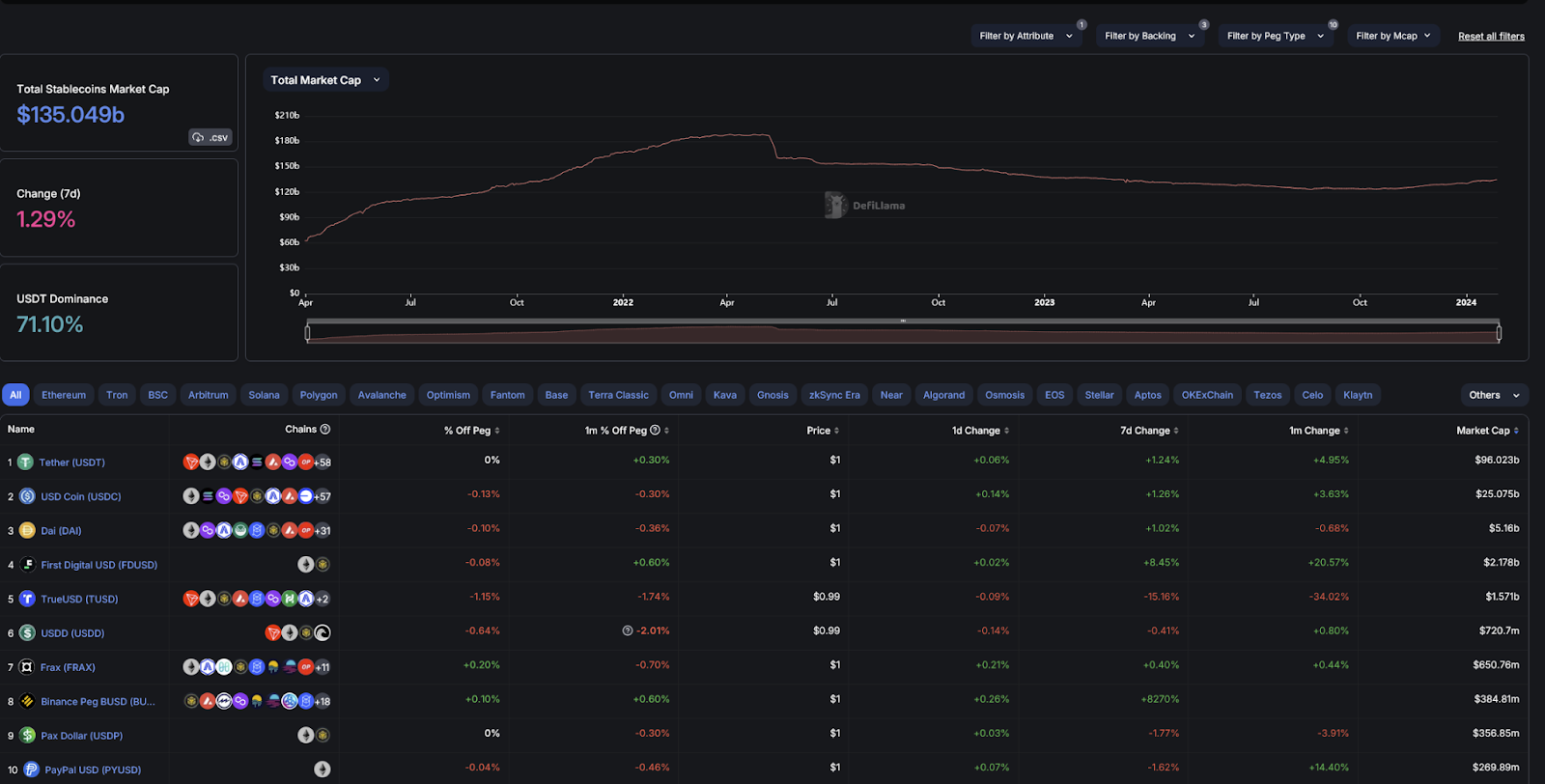The width and height of the screenshot is (1545, 784).
Task: Click the chain icon in PayPal USD row
Action: tap(323, 770)
